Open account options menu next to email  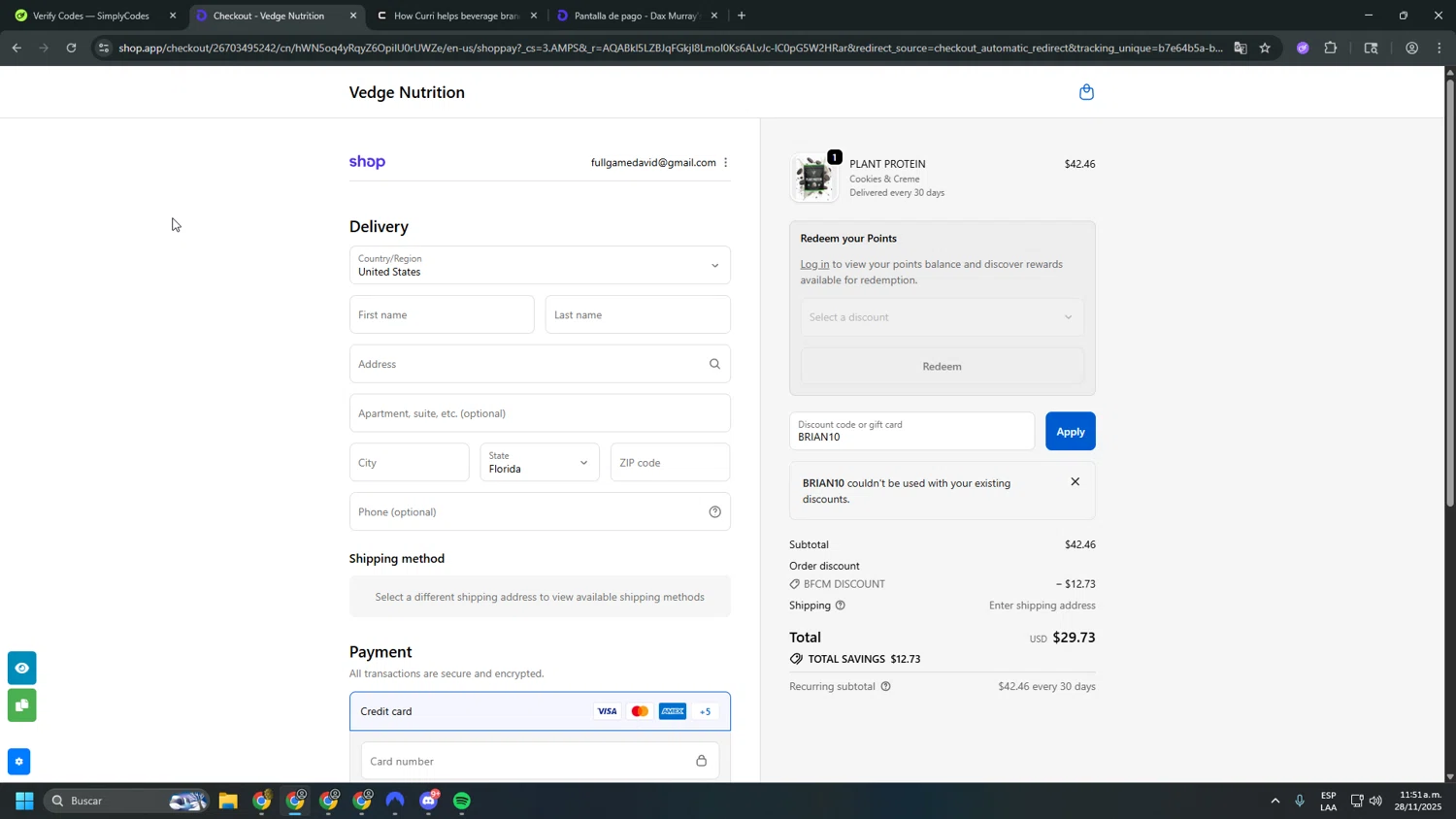click(x=725, y=162)
